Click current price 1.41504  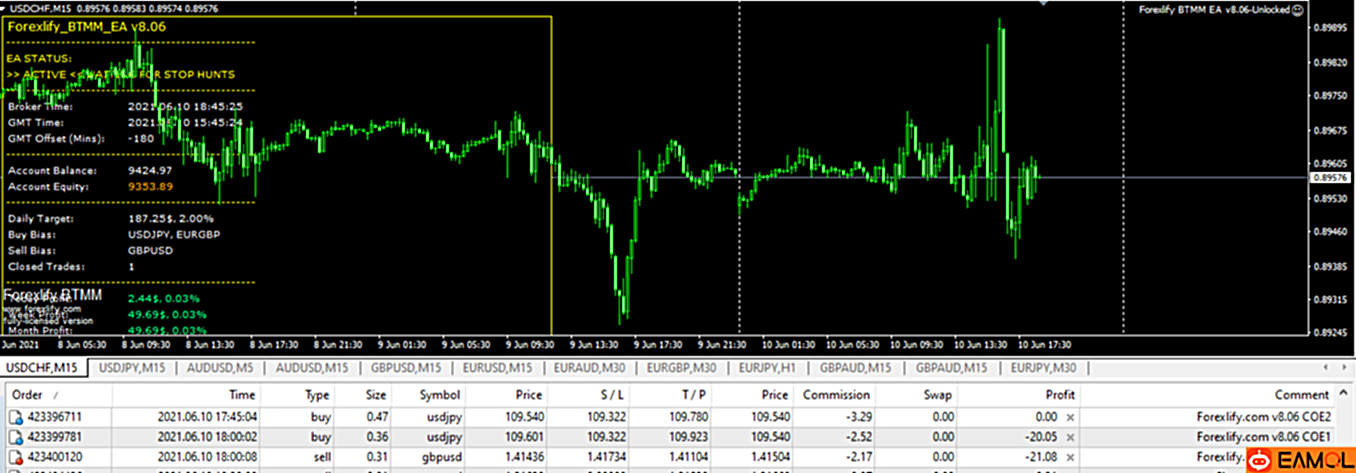coord(768,456)
